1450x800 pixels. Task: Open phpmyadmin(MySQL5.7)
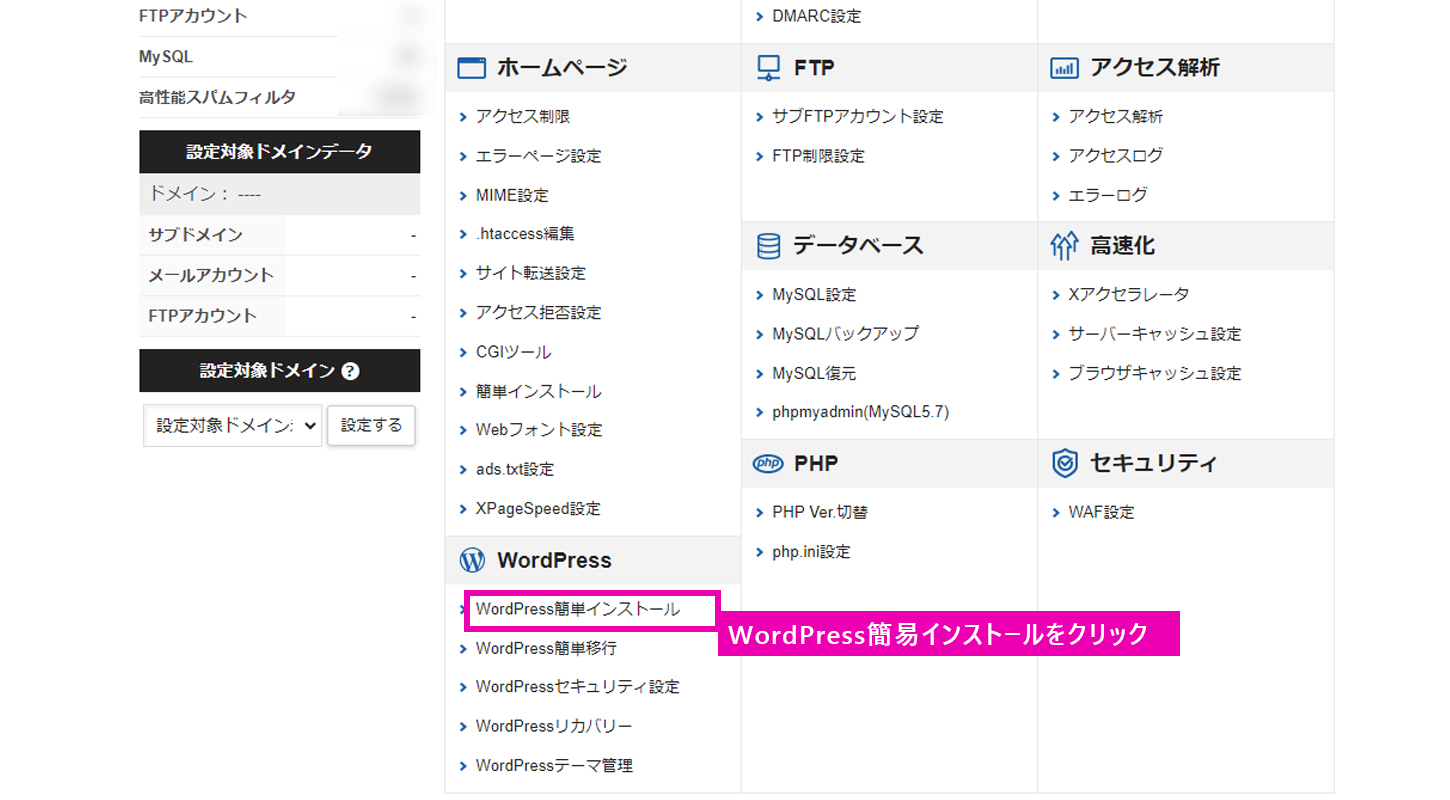(x=860, y=412)
